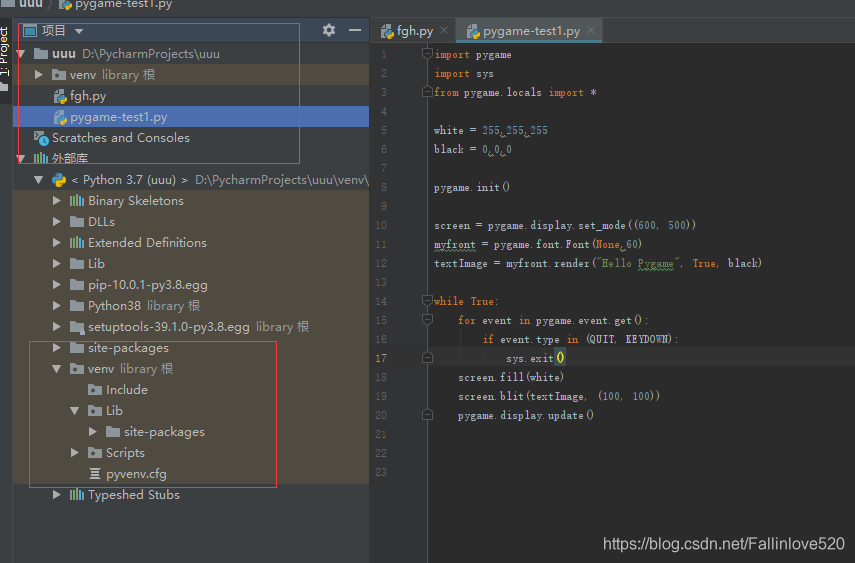Click the pip-10.0.1-py3.8.egg folder icon

point(77,285)
